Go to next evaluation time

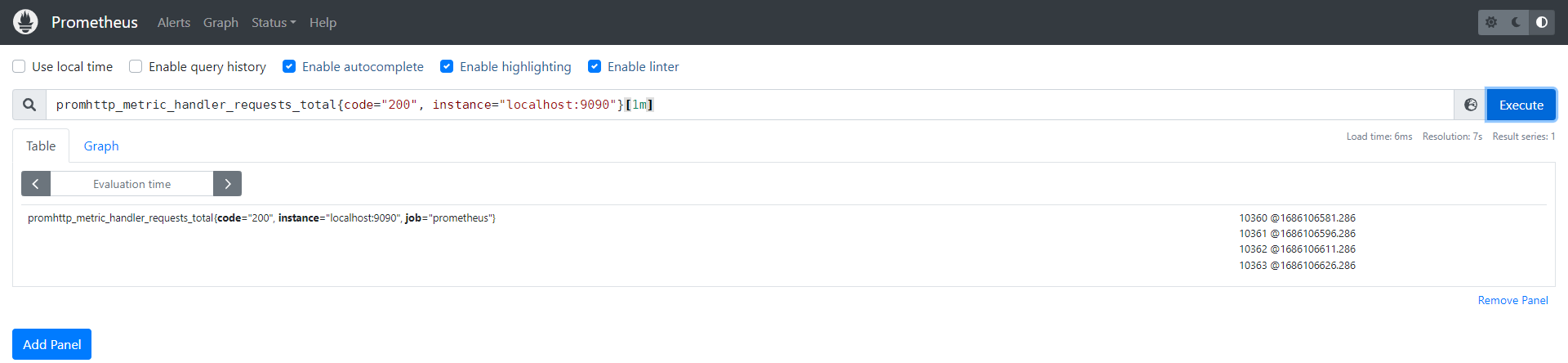pos(227,184)
